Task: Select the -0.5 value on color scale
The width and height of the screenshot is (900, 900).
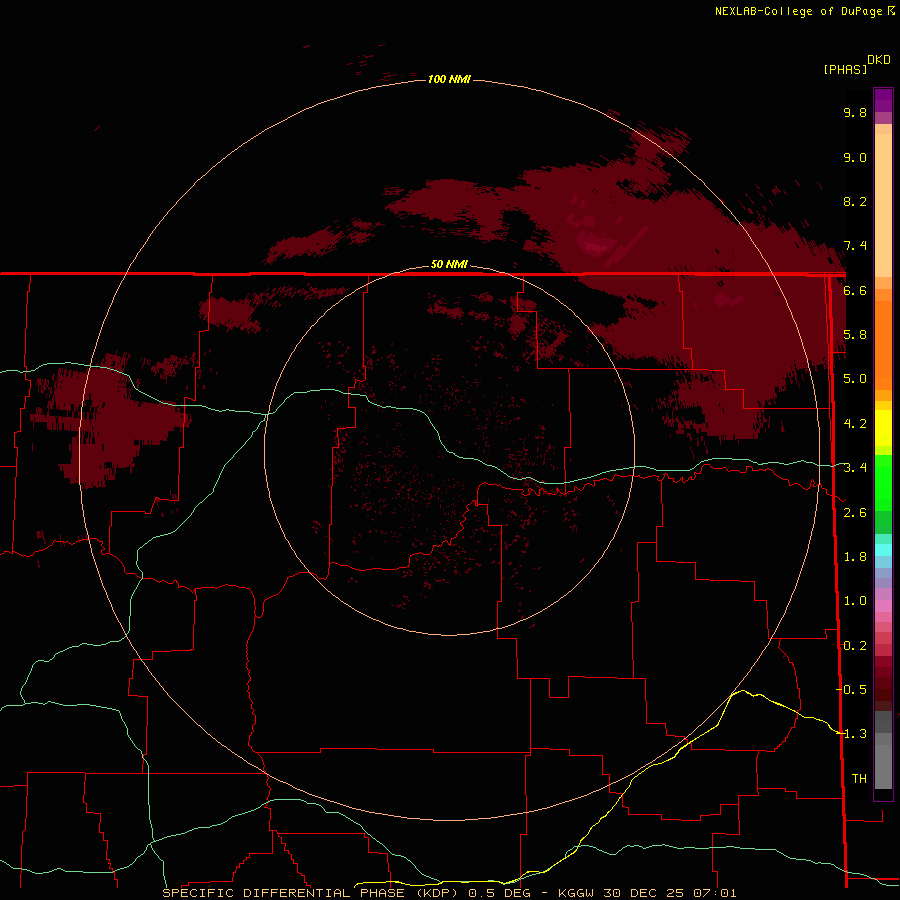Action: tap(851, 690)
